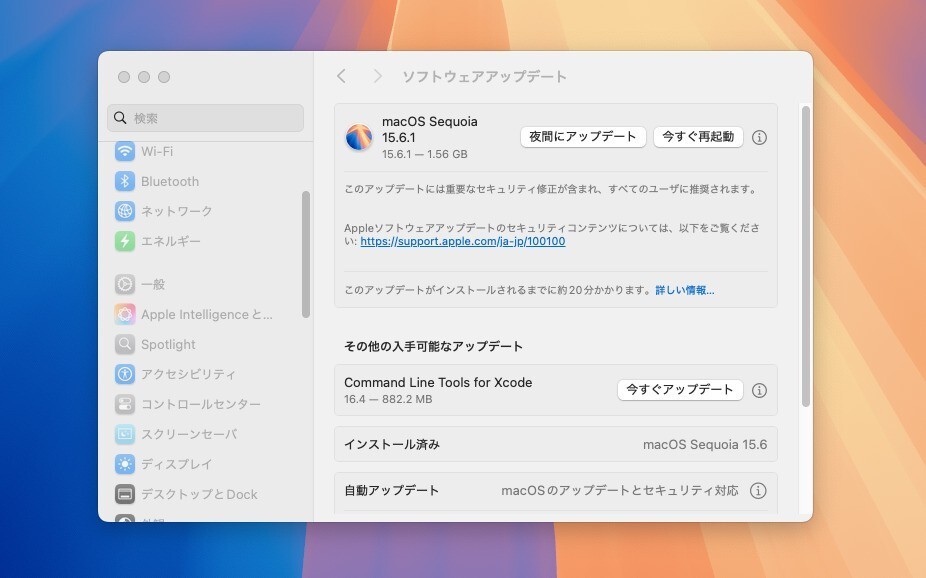
Task: Click the 検索 search field
Action: coord(206,118)
